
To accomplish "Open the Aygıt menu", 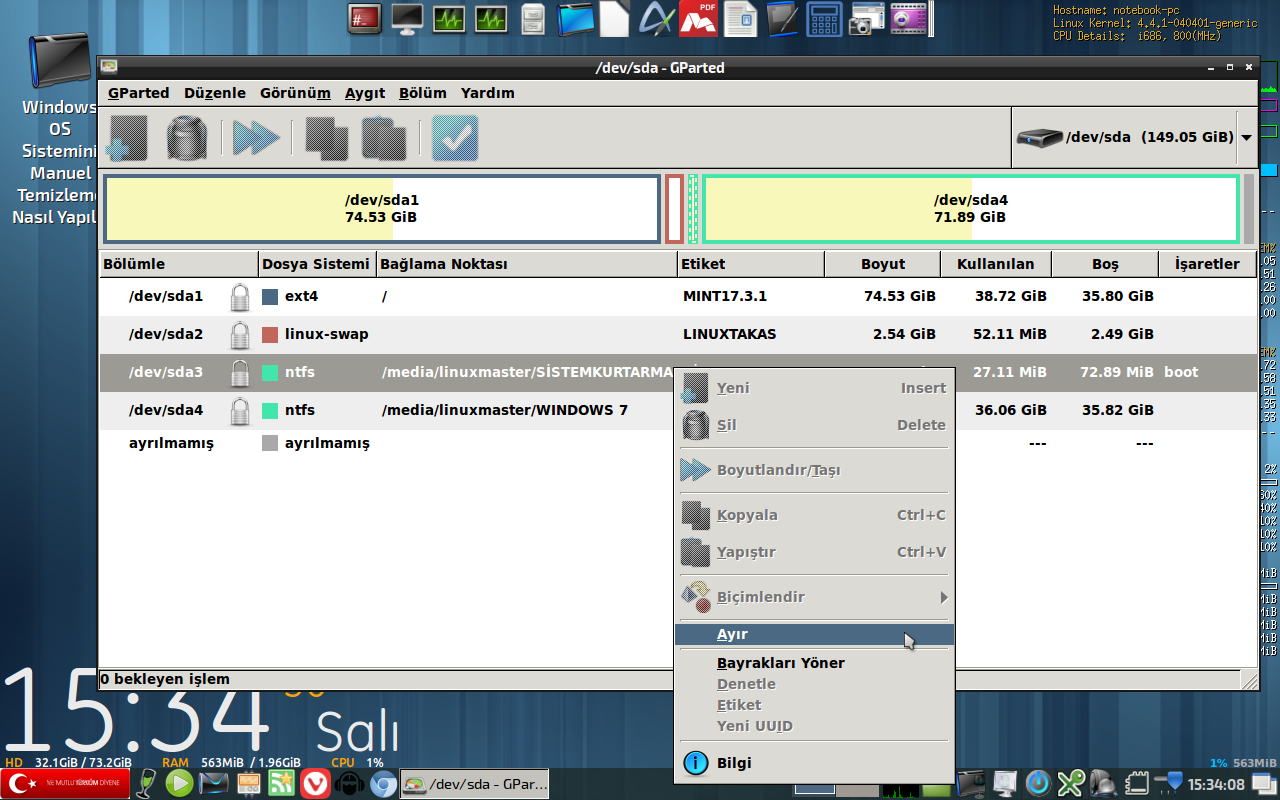I will pyautogui.click(x=365, y=93).
